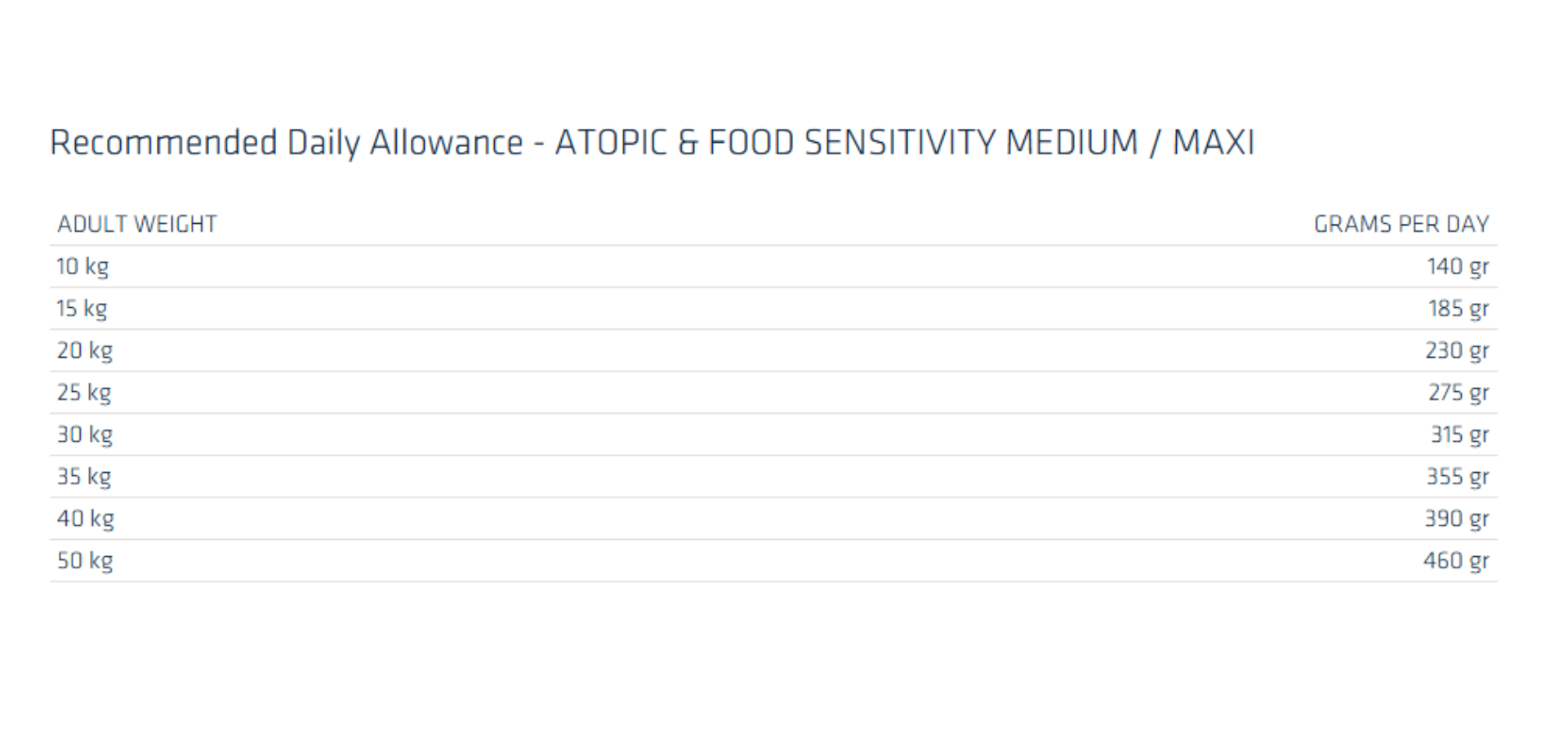Click the 140 gr value
Screen dimensions: 1568x735
click(x=1458, y=266)
